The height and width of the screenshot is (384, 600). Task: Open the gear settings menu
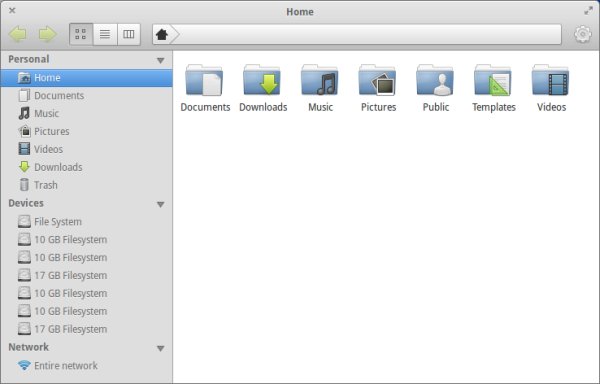[x=582, y=34]
